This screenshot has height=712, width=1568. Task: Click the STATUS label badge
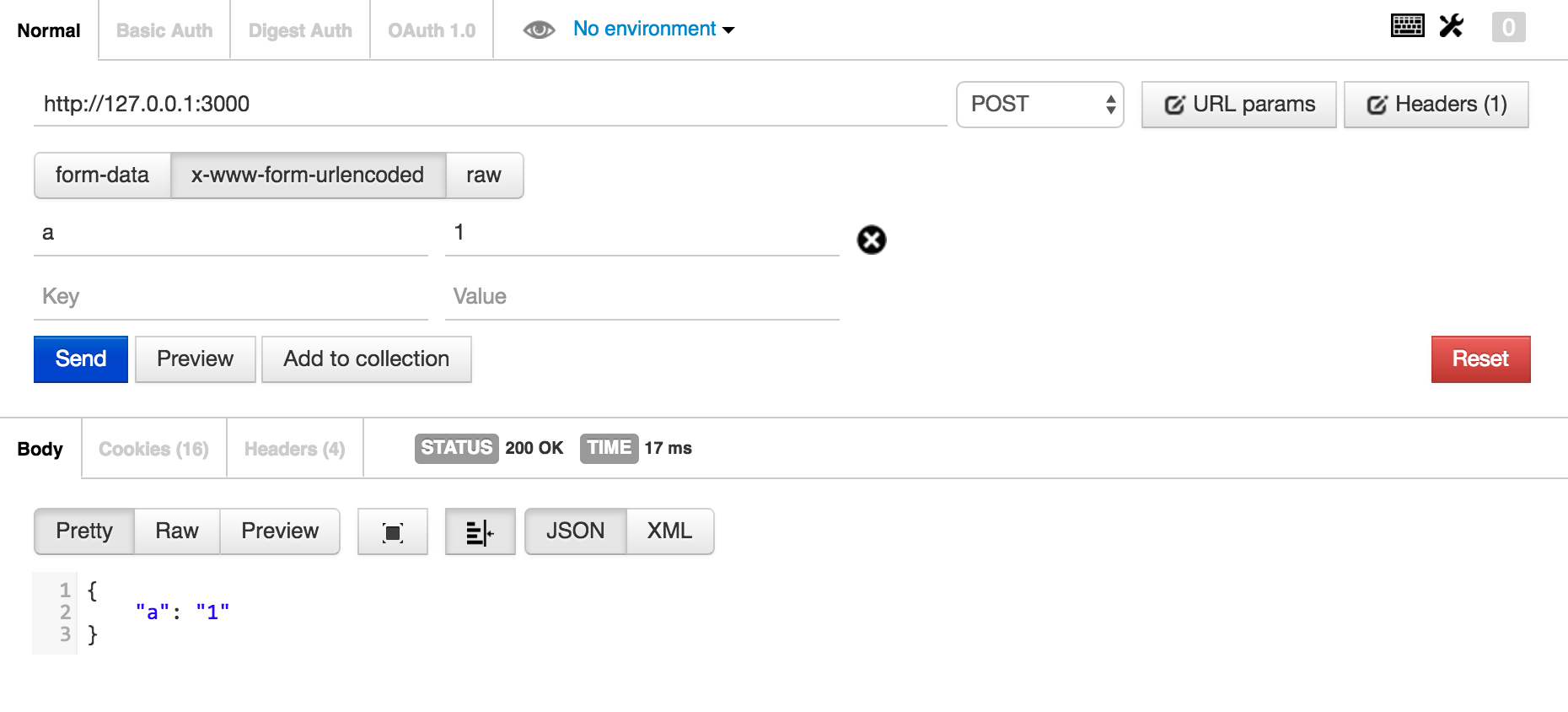click(x=457, y=448)
